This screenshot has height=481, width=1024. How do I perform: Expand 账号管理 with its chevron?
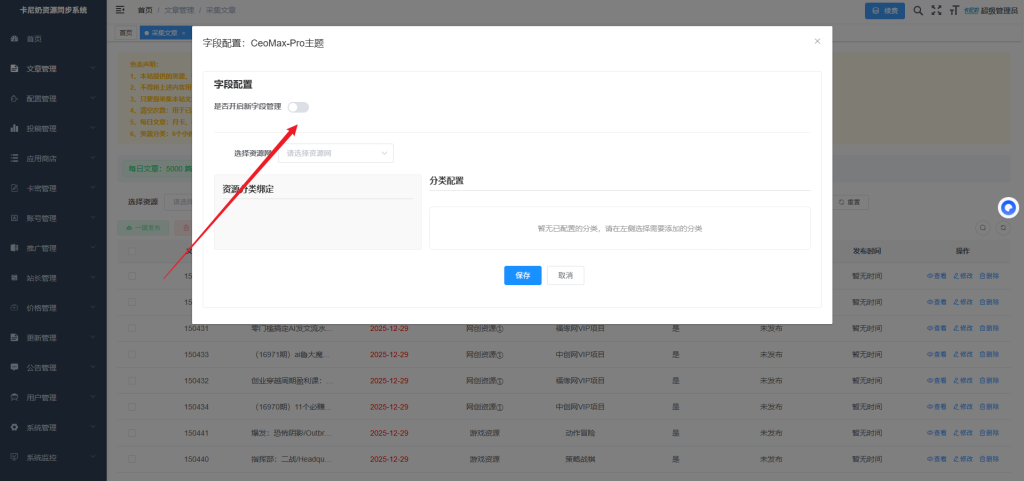coord(93,218)
